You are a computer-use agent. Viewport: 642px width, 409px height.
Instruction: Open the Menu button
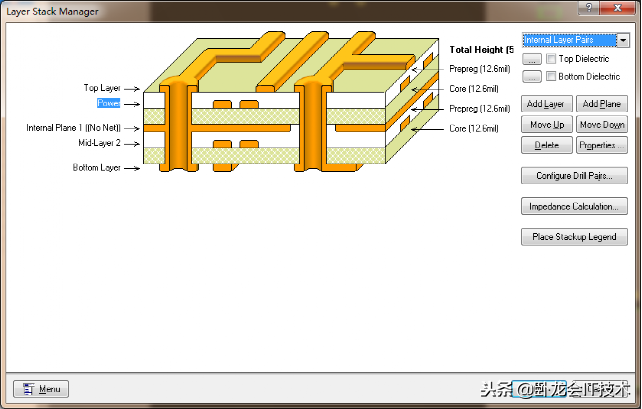41,389
